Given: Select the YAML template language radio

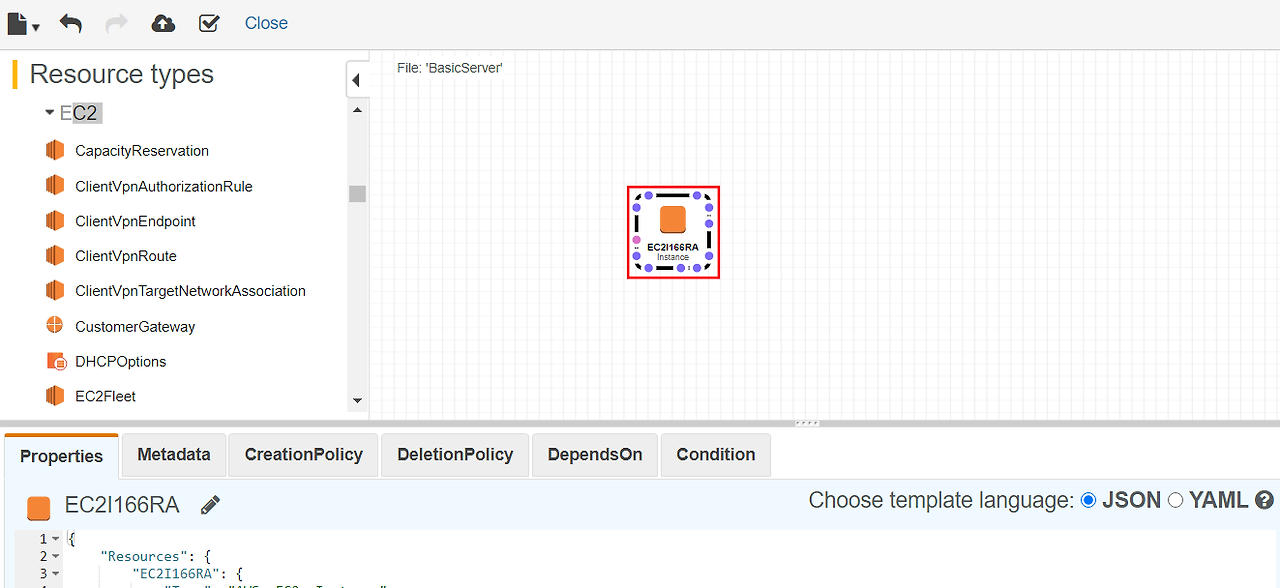Looking at the screenshot, I should [1176, 500].
